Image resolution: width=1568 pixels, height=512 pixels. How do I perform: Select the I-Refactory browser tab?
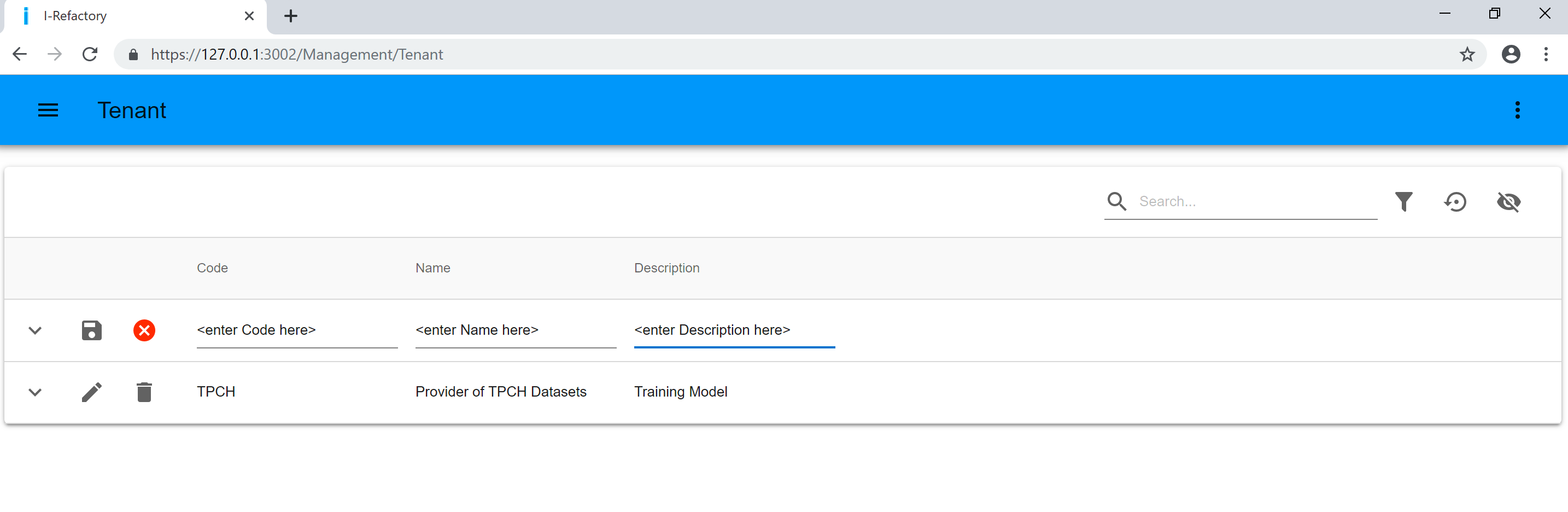pyautogui.click(x=134, y=16)
